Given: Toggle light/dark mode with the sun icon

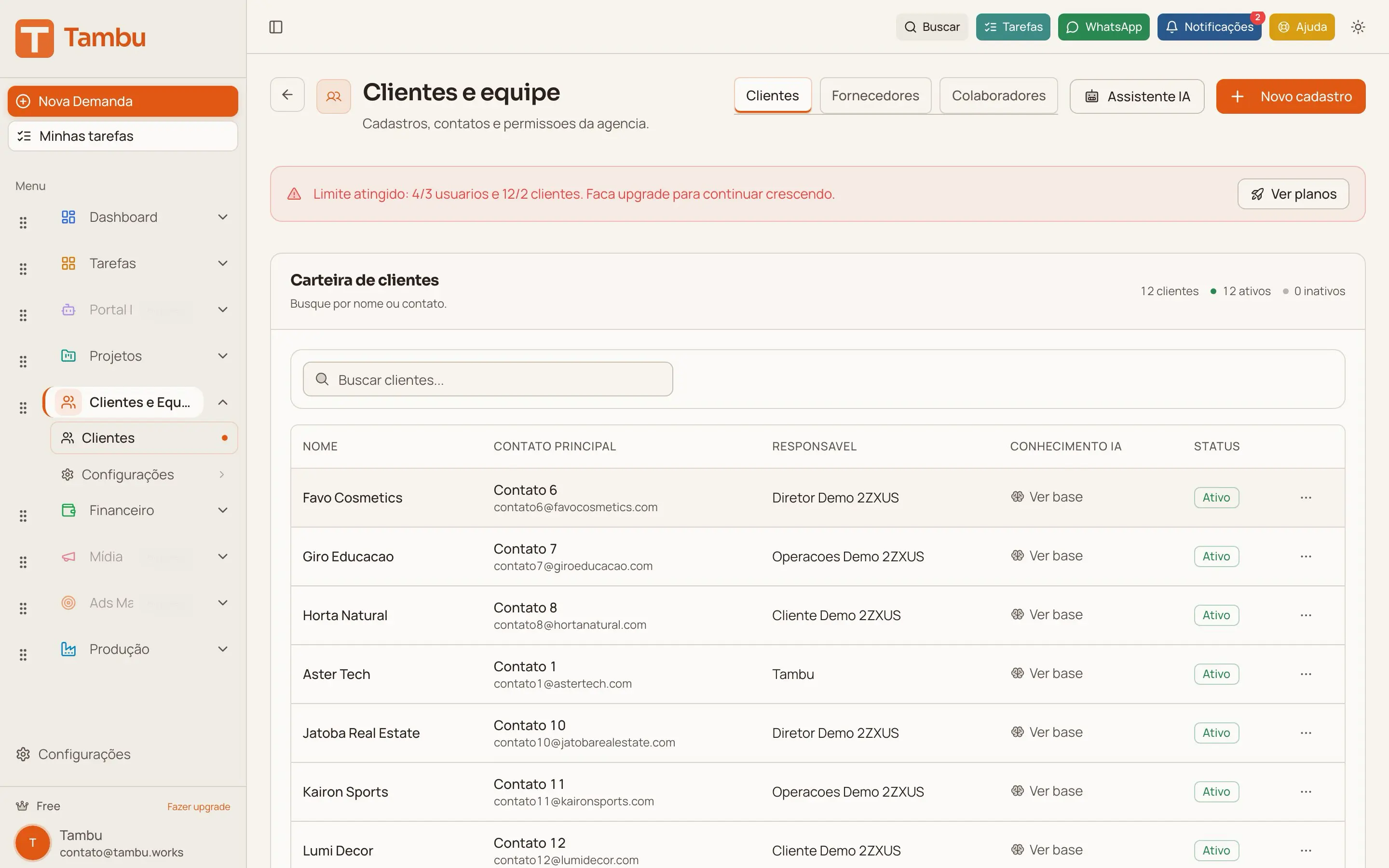Looking at the screenshot, I should point(1358,27).
